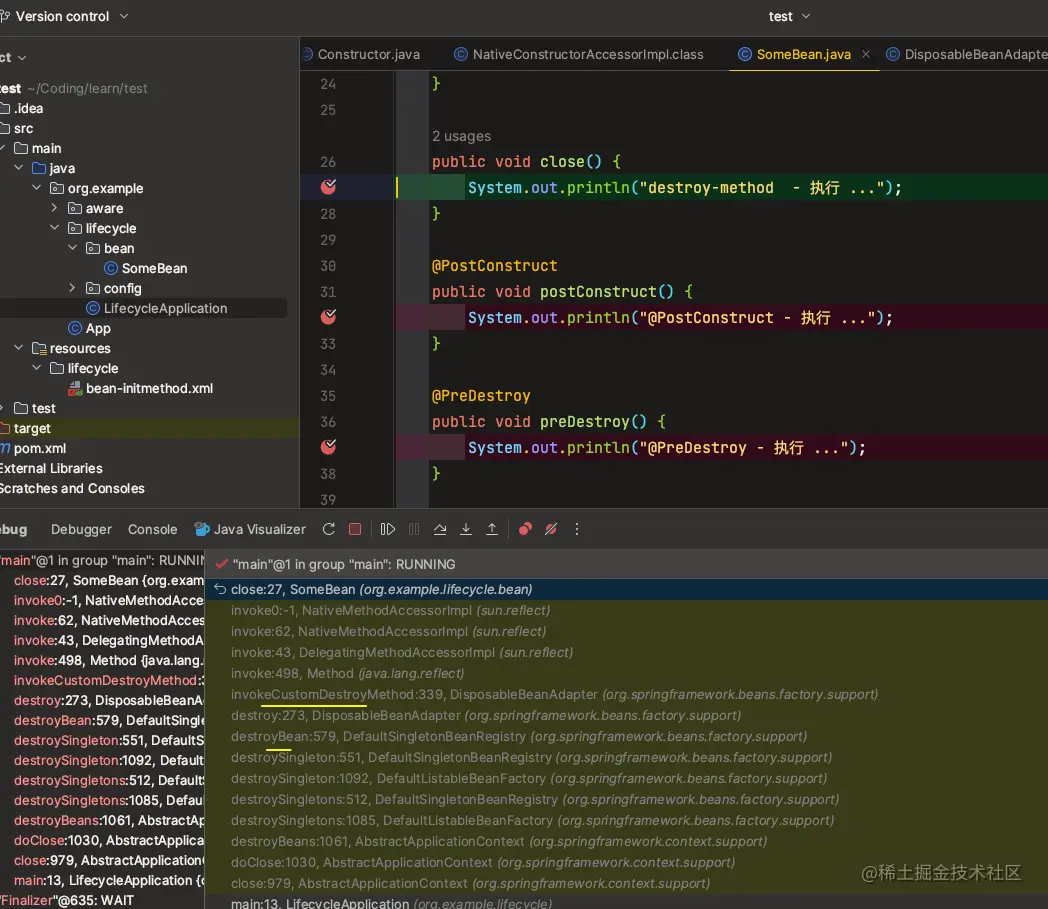Stop the debug session with red square
The width and height of the screenshot is (1048, 909).
click(355, 529)
